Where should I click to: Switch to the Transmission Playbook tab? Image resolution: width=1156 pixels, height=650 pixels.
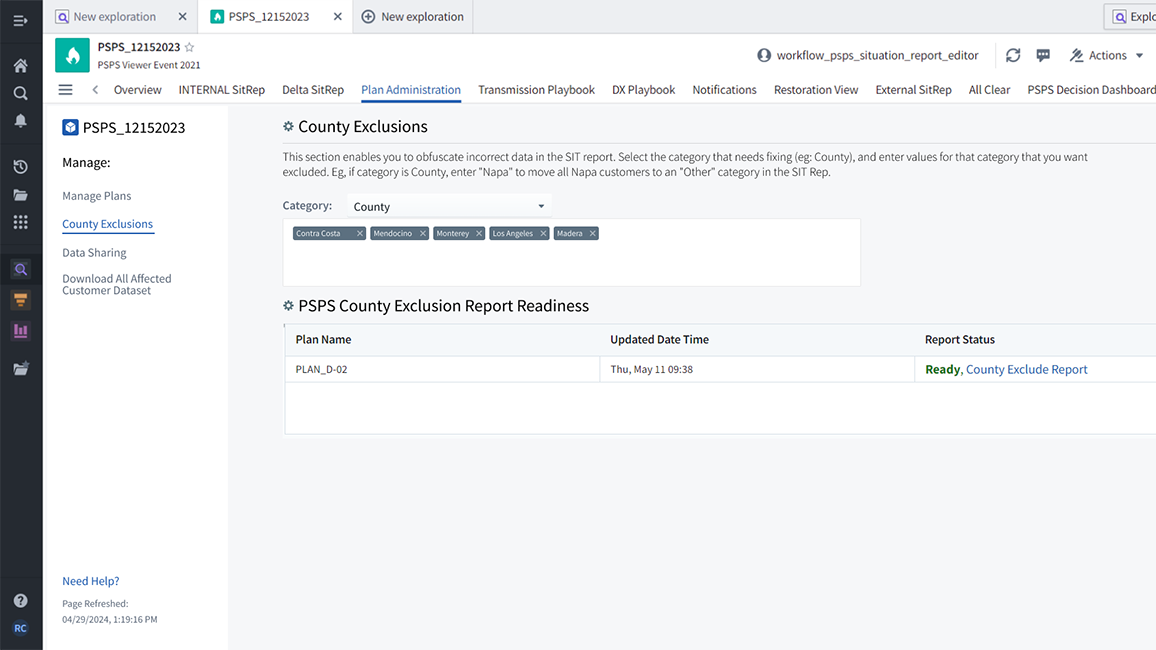click(x=536, y=90)
